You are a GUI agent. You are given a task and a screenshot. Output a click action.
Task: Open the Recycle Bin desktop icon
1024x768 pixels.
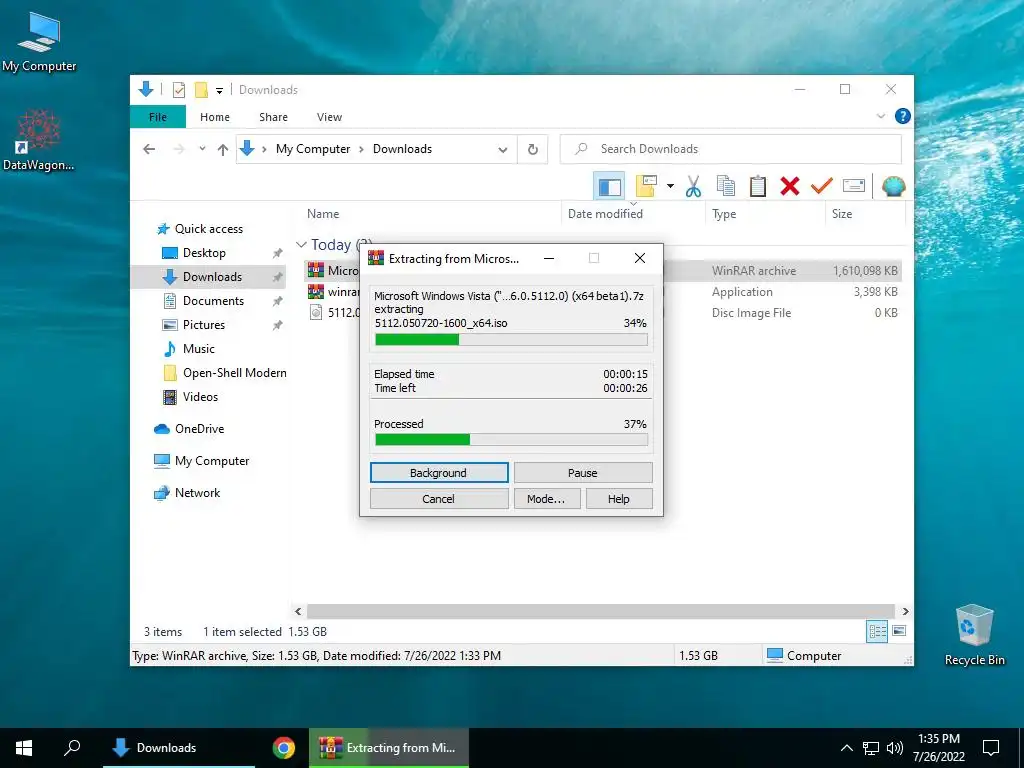[x=974, y=634]
